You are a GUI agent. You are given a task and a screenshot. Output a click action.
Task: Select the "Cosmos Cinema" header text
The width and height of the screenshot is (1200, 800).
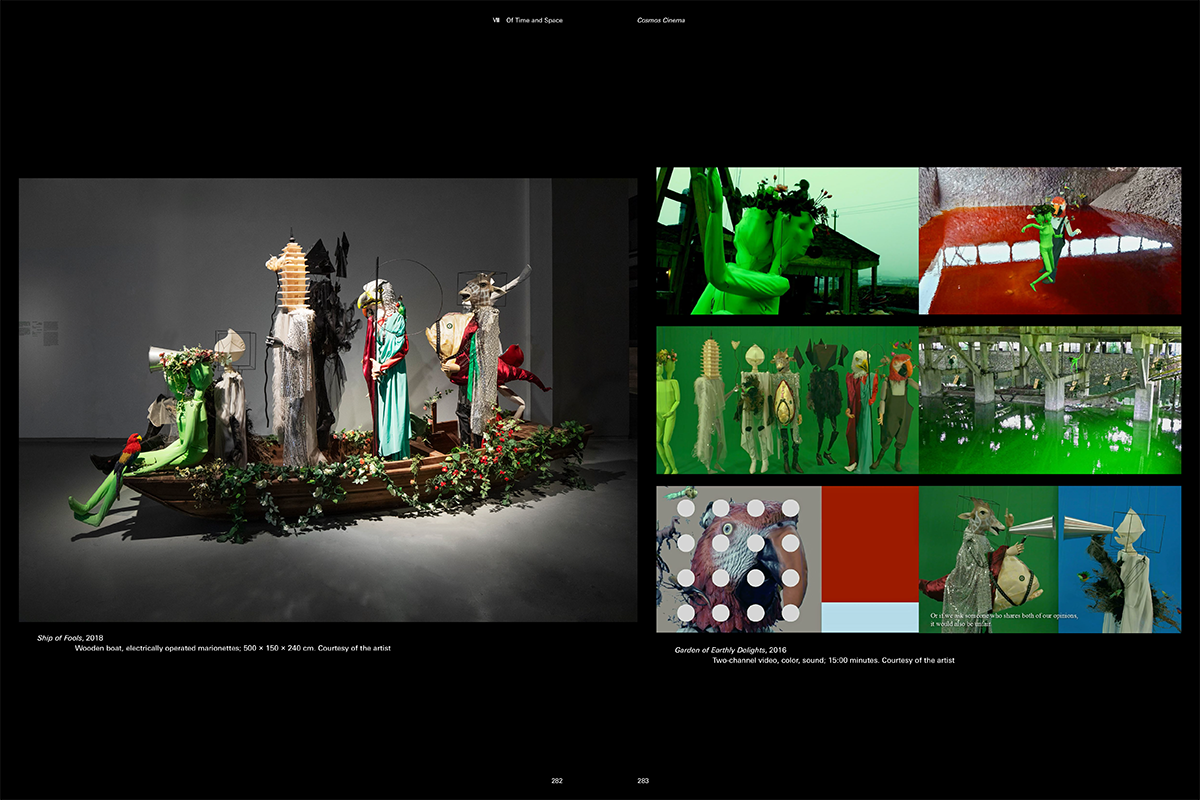661,20
